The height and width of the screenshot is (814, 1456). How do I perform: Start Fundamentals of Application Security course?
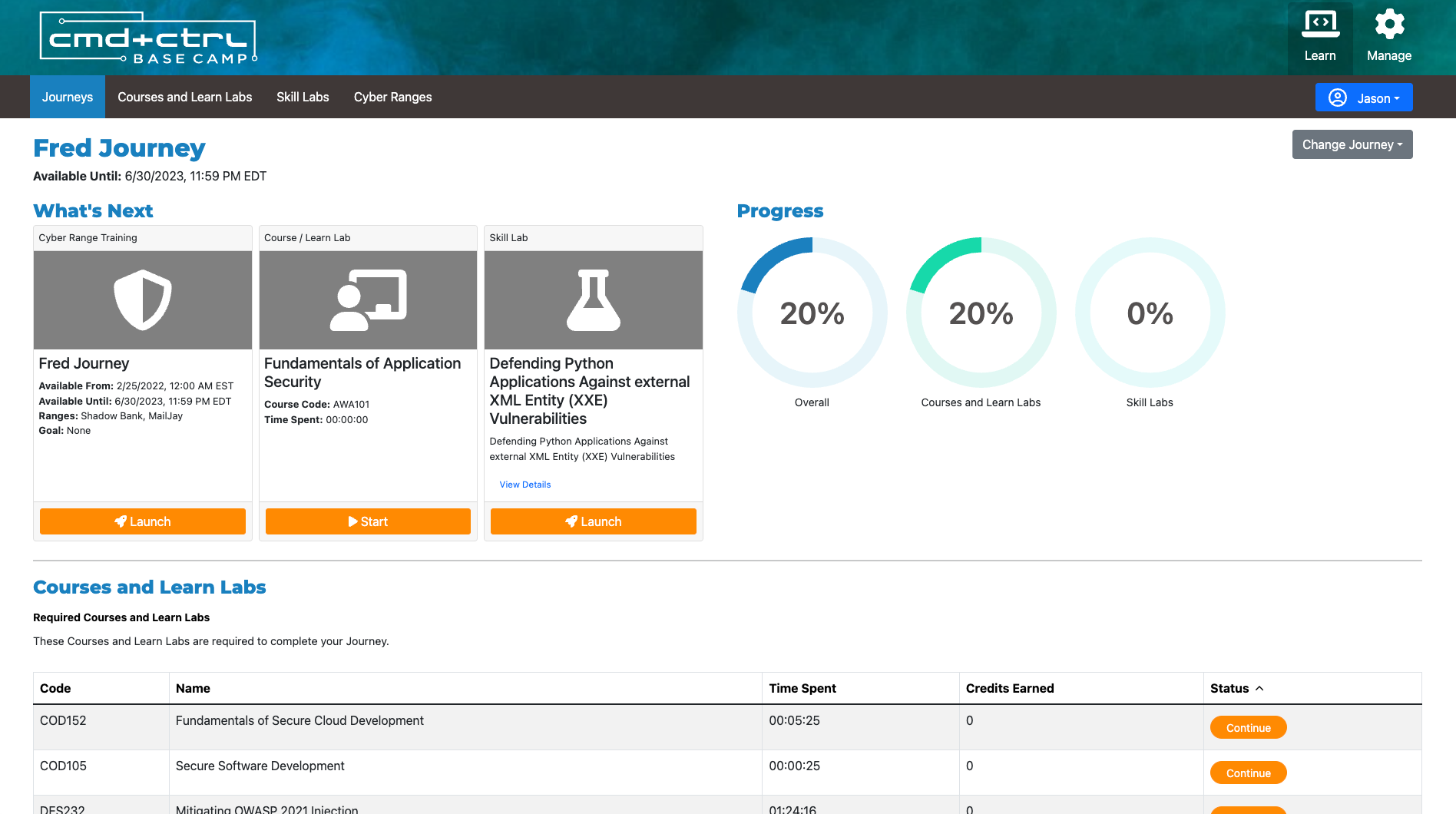click(x=368, y=521)
